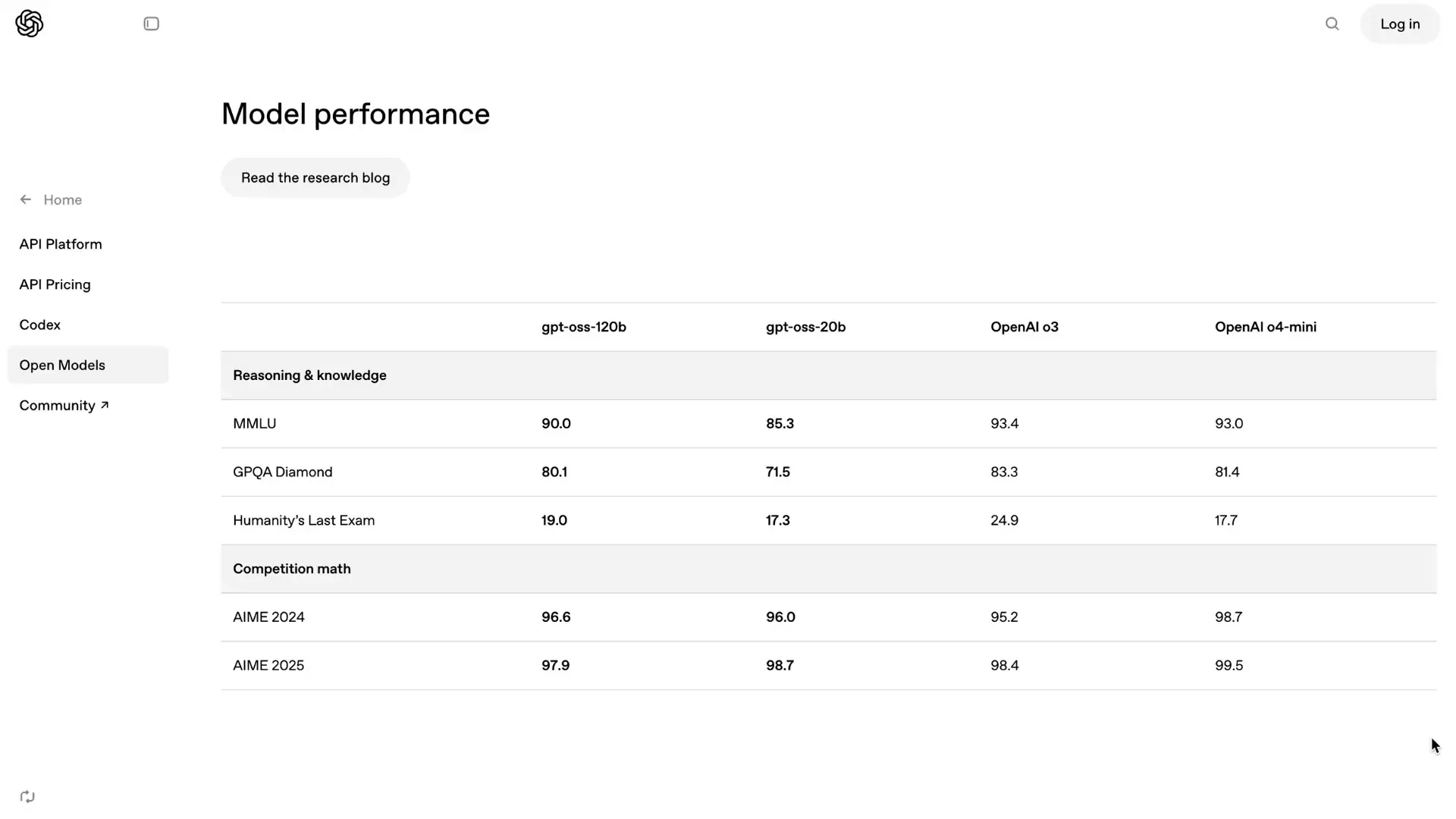Image resolution: width=1456 pixels, height=819 pixels.
Task: Open API Pricing in sidebar
Action: (x=55, y=284)
